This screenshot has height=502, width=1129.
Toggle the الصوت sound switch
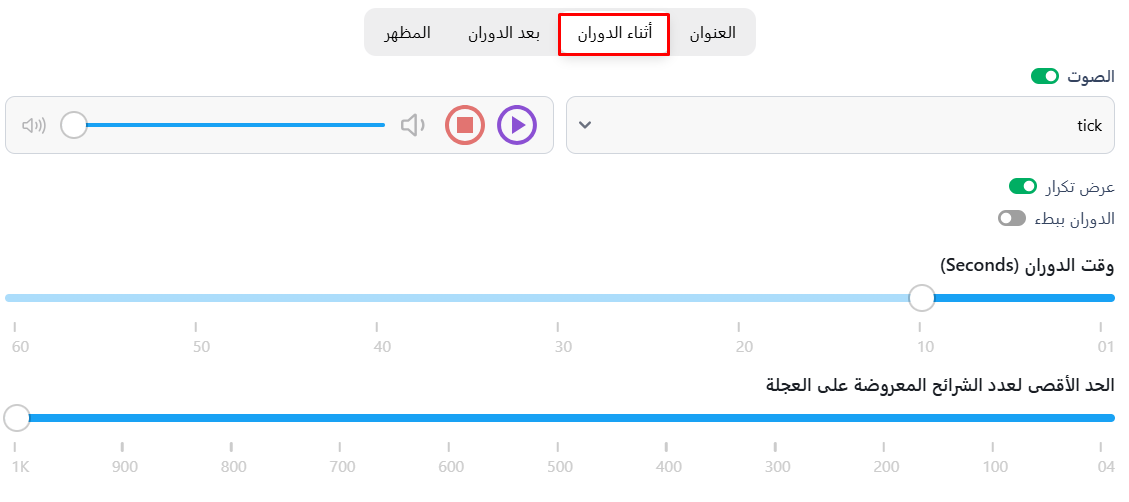[1045, 76]
